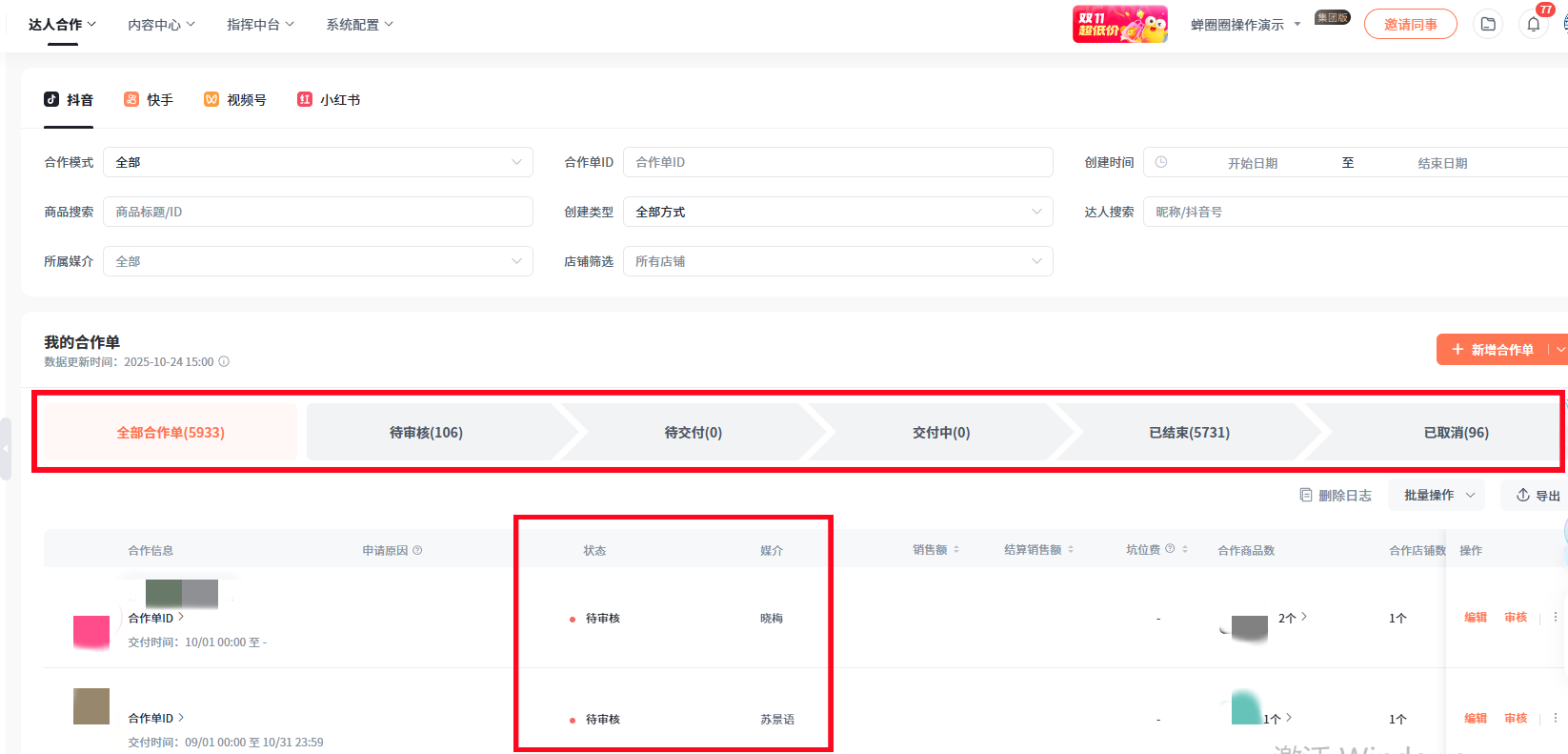Click the info icon beside data update time

(x=224, y=362)
